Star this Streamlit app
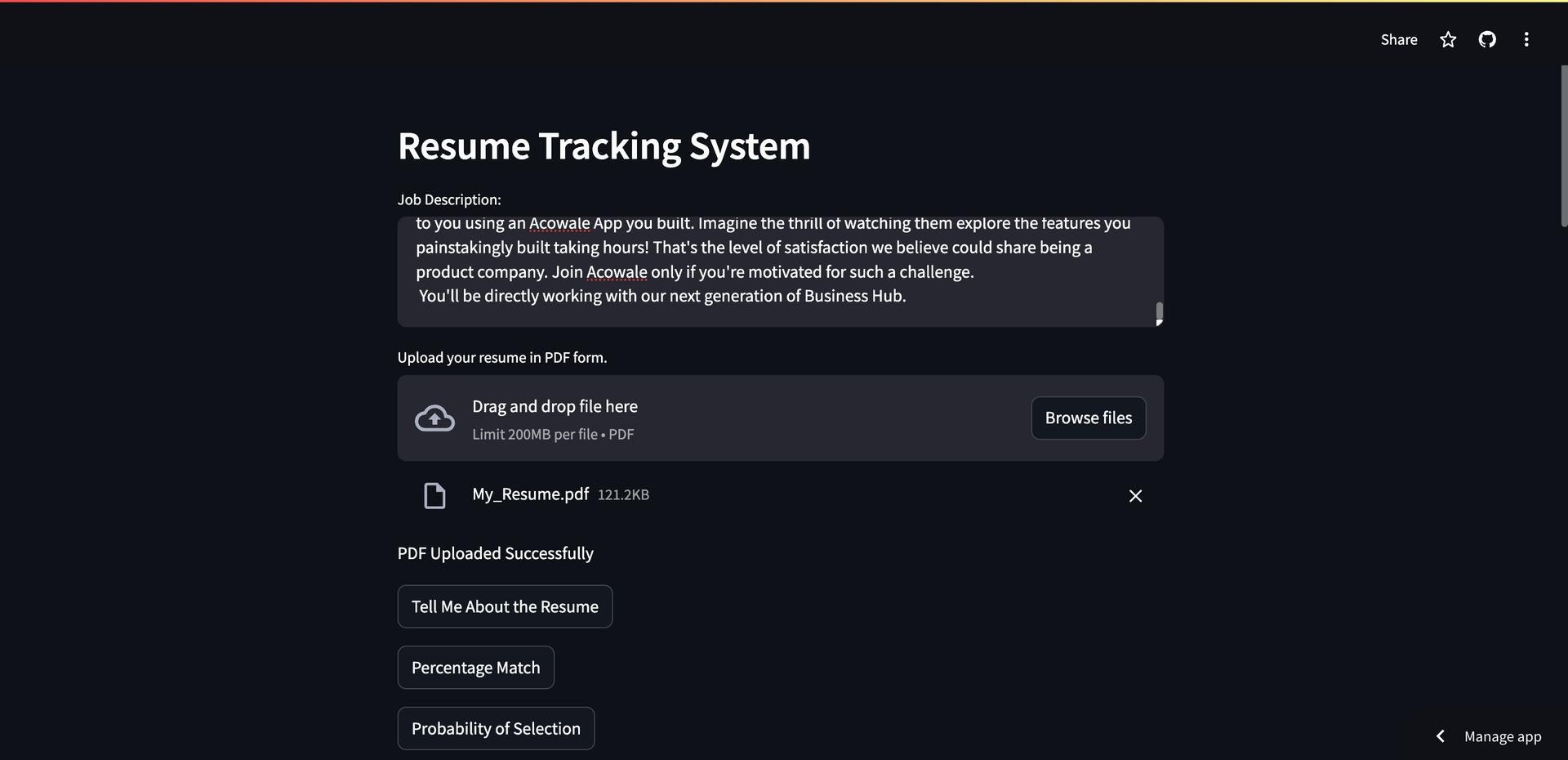 coord(1447,38)
